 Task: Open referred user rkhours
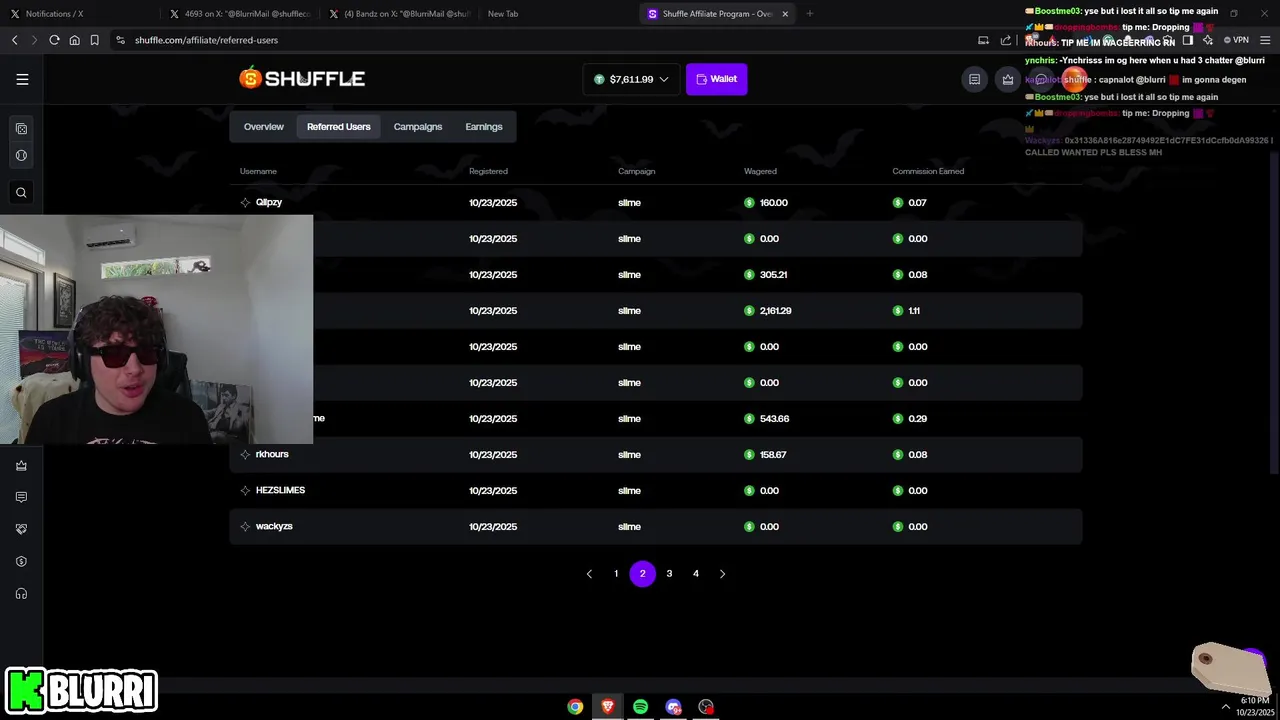click(272, 454)
